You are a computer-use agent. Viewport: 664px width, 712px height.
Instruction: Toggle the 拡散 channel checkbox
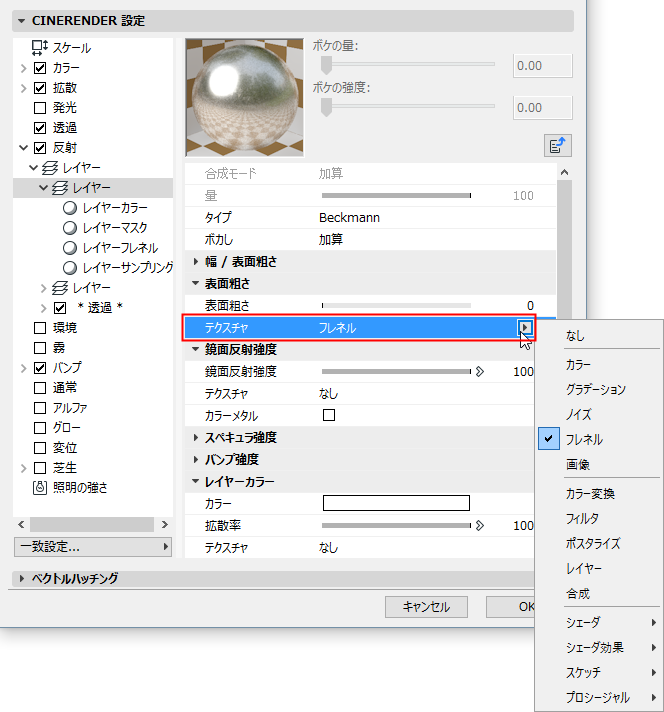click(x=40, y=88)
